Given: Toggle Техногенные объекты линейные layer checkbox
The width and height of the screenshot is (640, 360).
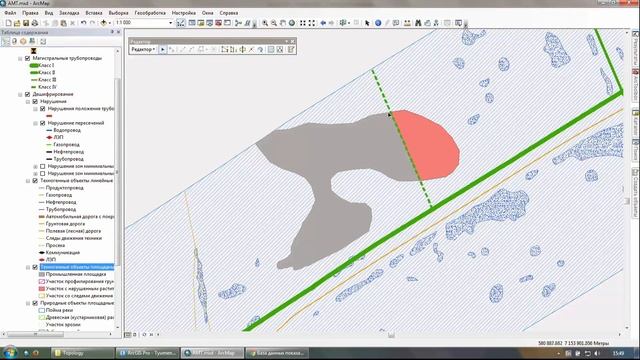Looking at the screenshot, I should point(35,181).
